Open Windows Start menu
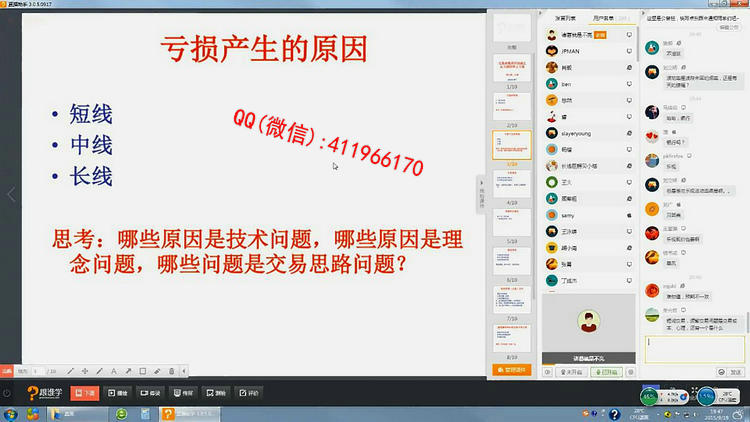Screen dimensions: 750x422 click(x=10, y=414)
